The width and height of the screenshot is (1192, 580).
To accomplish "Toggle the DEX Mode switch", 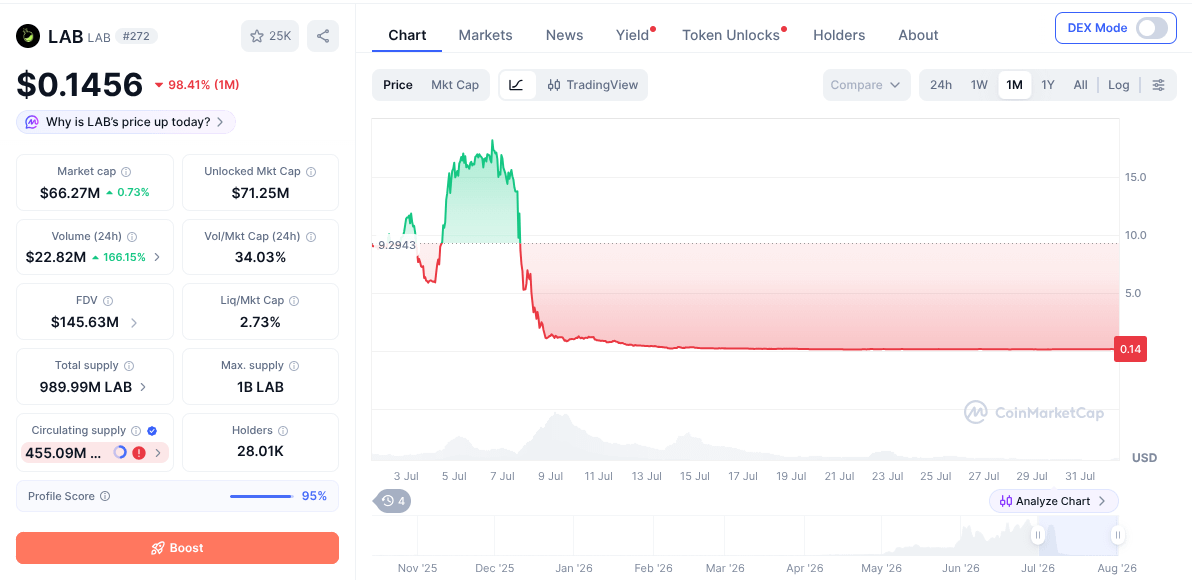I will click(x=1152, y=28).
